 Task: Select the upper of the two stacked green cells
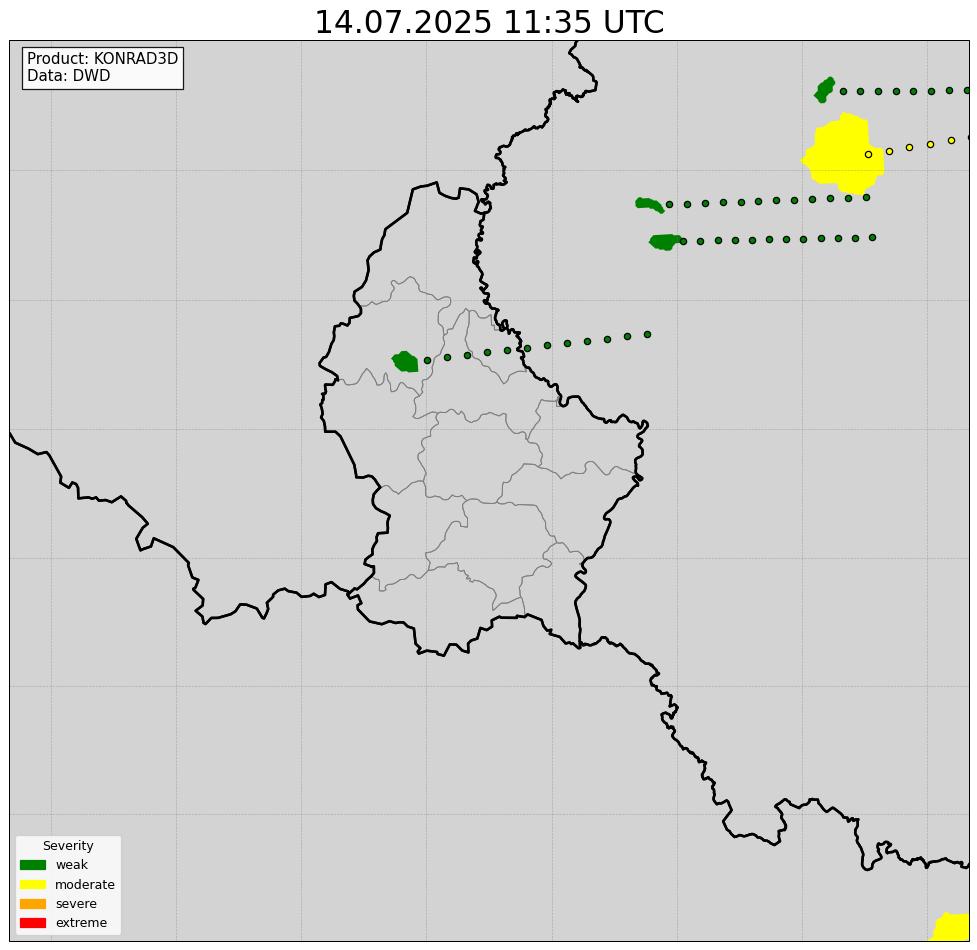649,204
